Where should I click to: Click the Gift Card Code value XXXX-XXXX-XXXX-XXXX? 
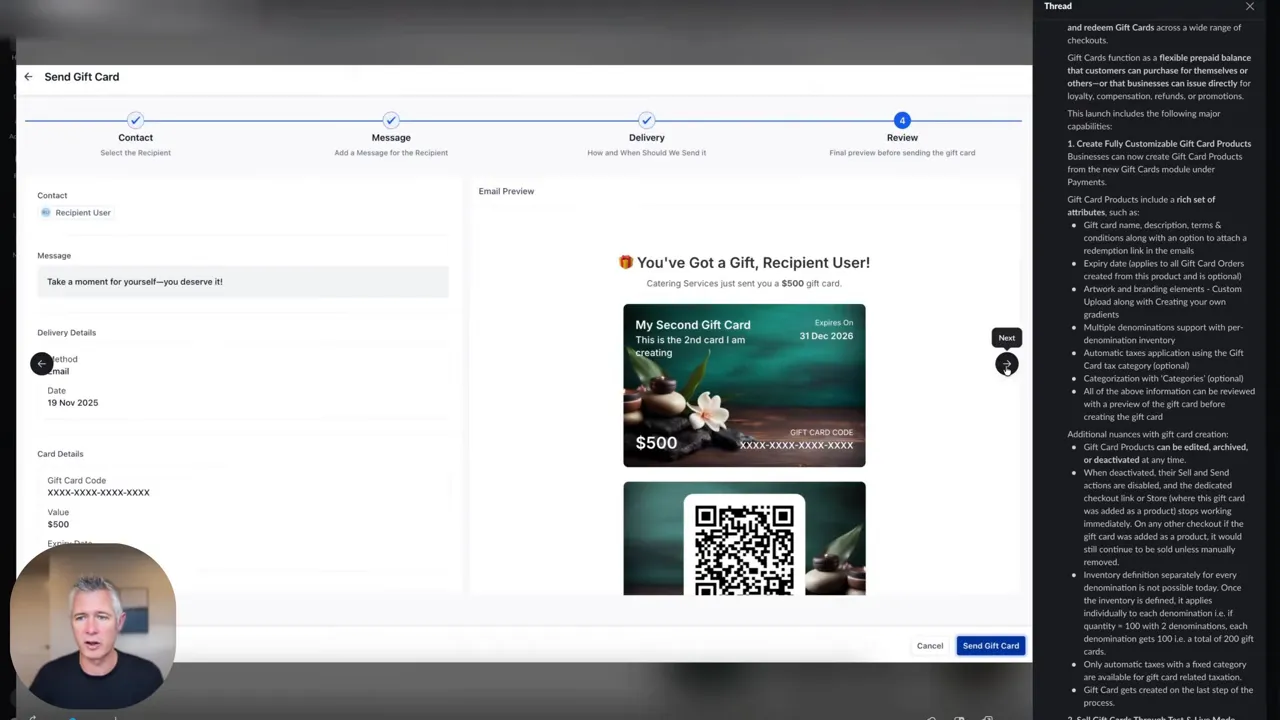98,492
